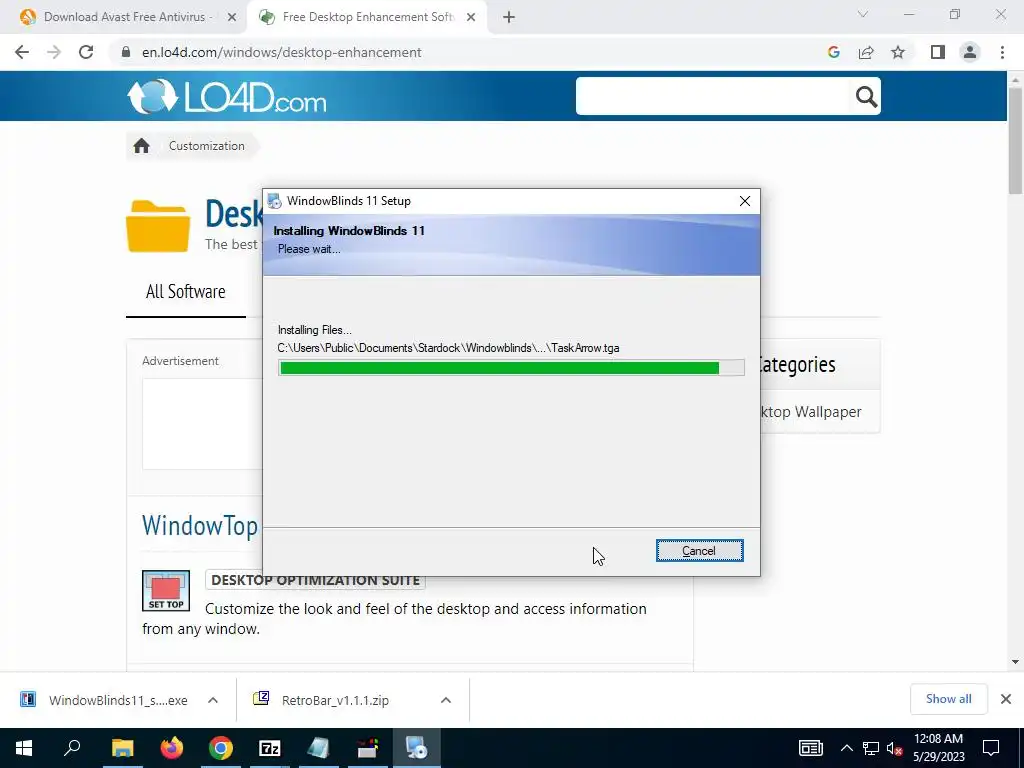
Task: Cancel the WindowBlinds 11 installation
Action: coord(699,551)
